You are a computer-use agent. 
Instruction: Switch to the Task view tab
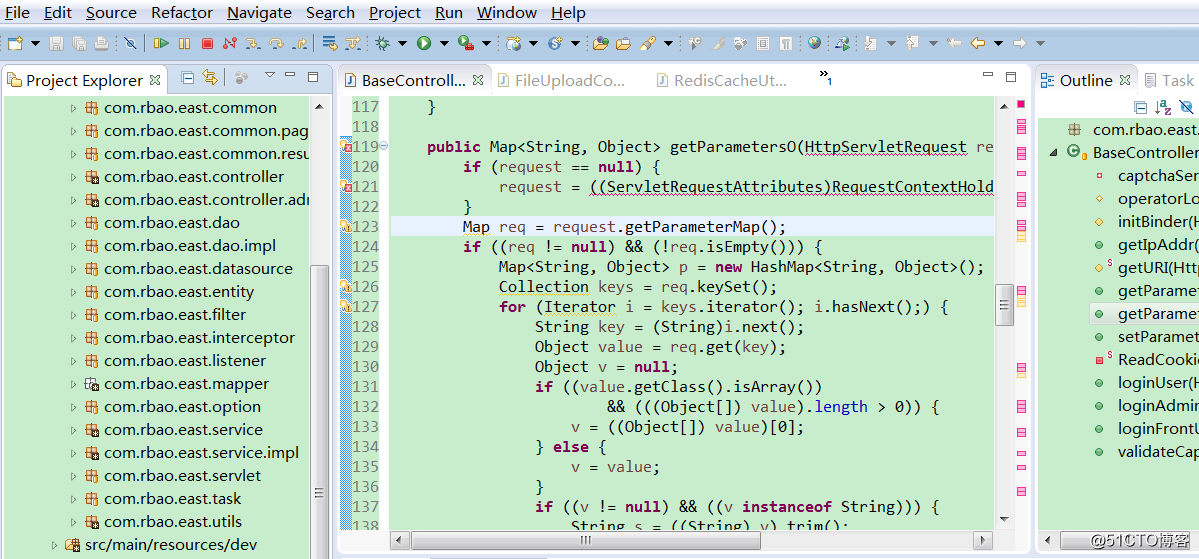(1169, 80)
